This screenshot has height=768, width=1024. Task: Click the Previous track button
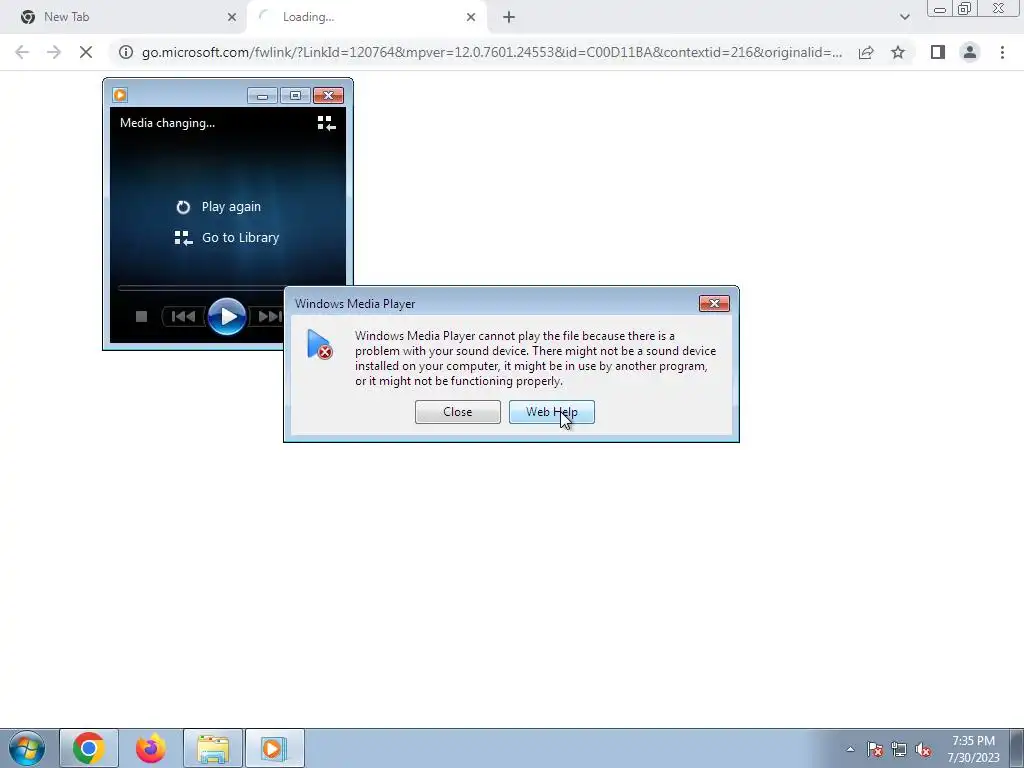click(x=184, y=317)
